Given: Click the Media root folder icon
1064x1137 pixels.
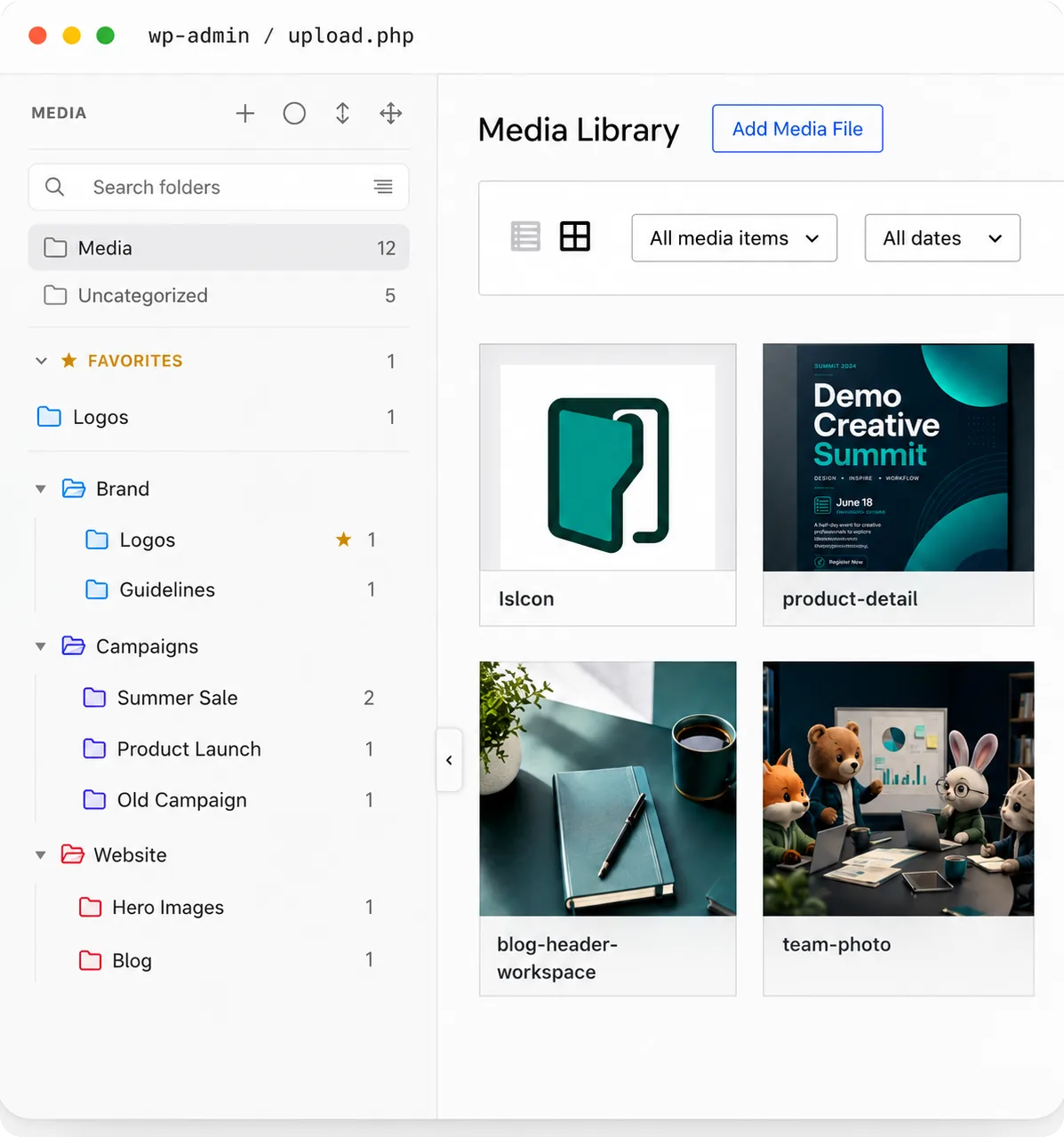Looking at the screenshot, I should [x=55, y=247].
